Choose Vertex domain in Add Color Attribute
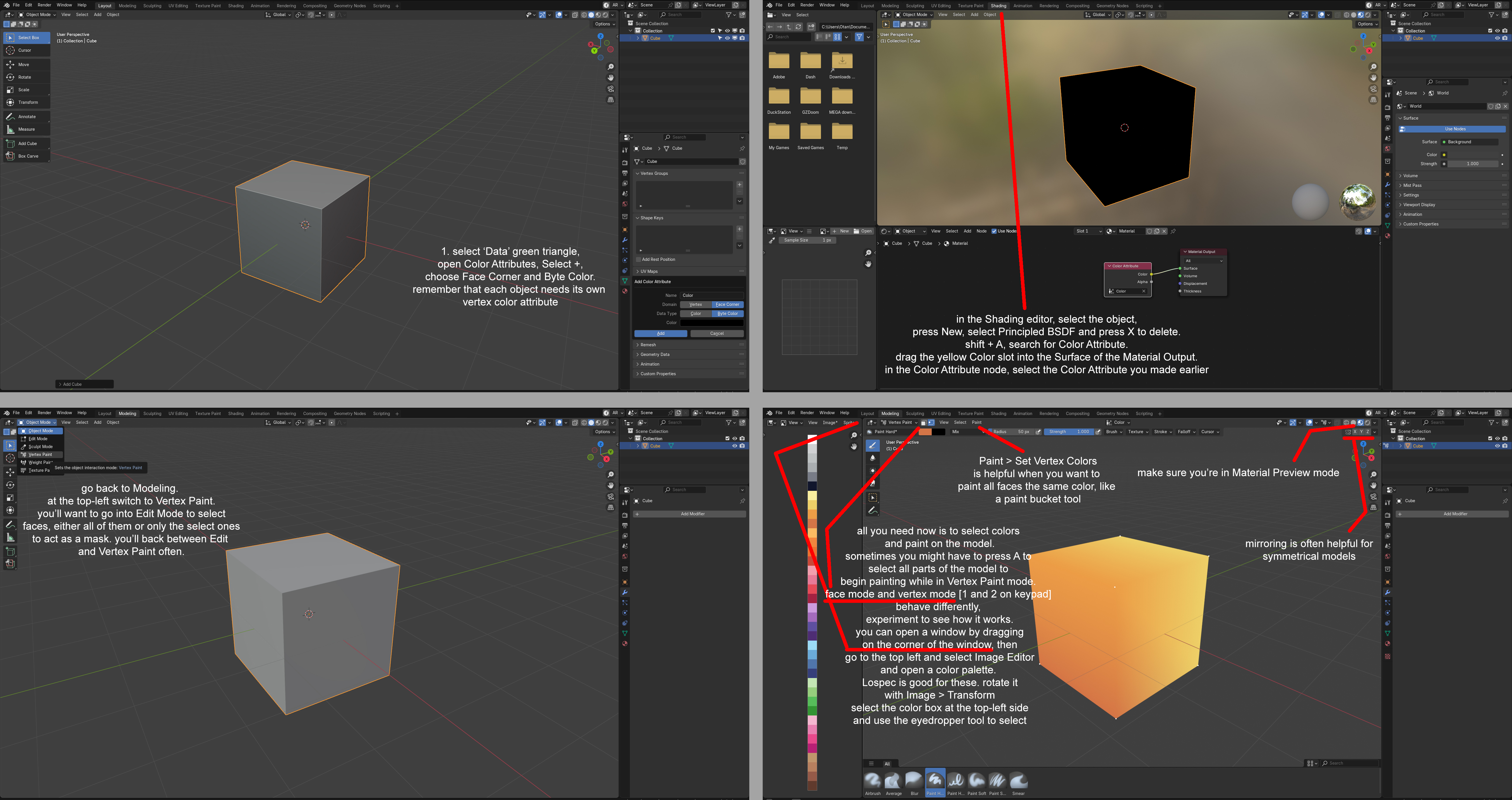Viewport: 1512px width, 800px height. (x=696, y=304)
